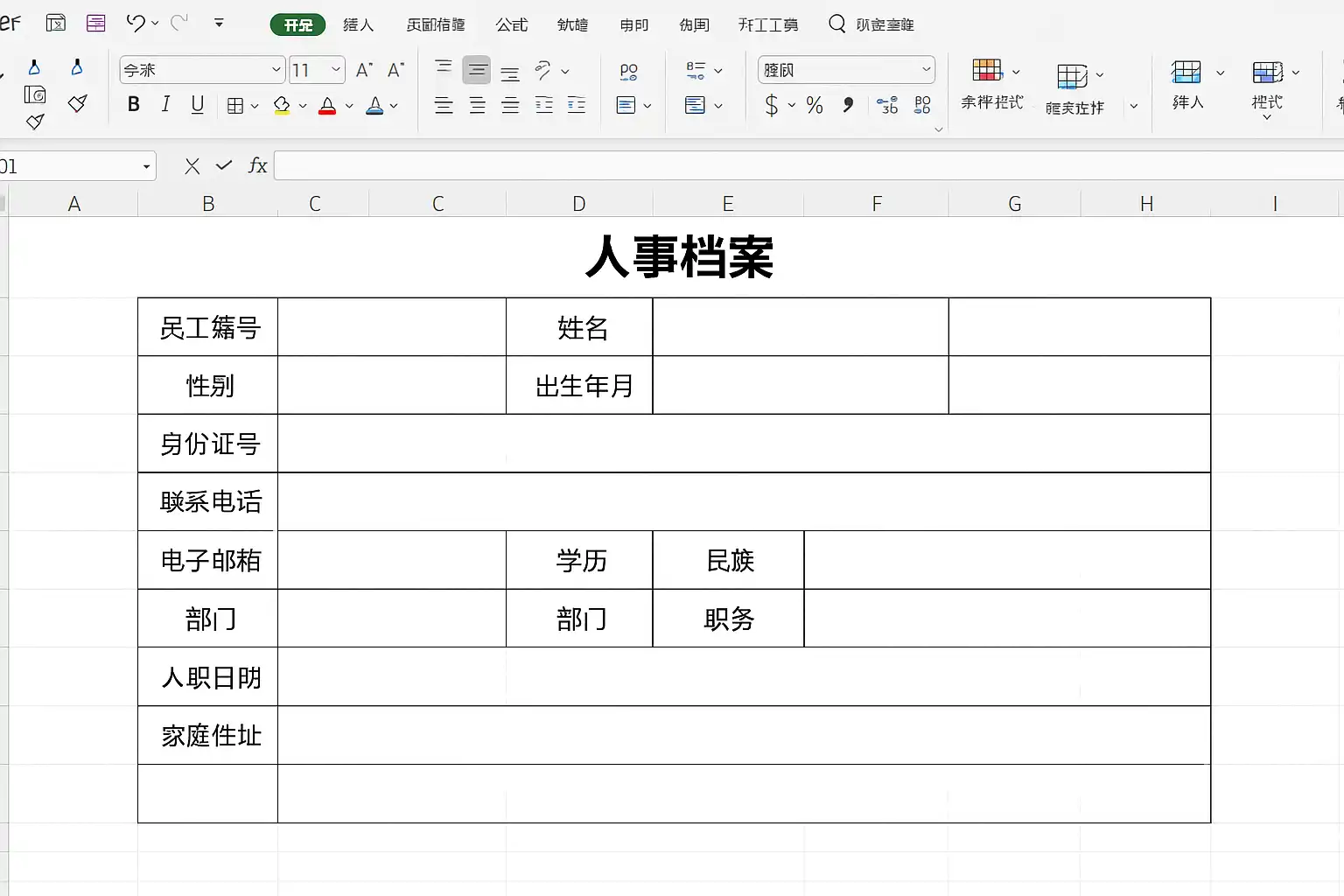Open the font size 11 dropdown
The image size is (1344, 896).
[x=317, y=70]
